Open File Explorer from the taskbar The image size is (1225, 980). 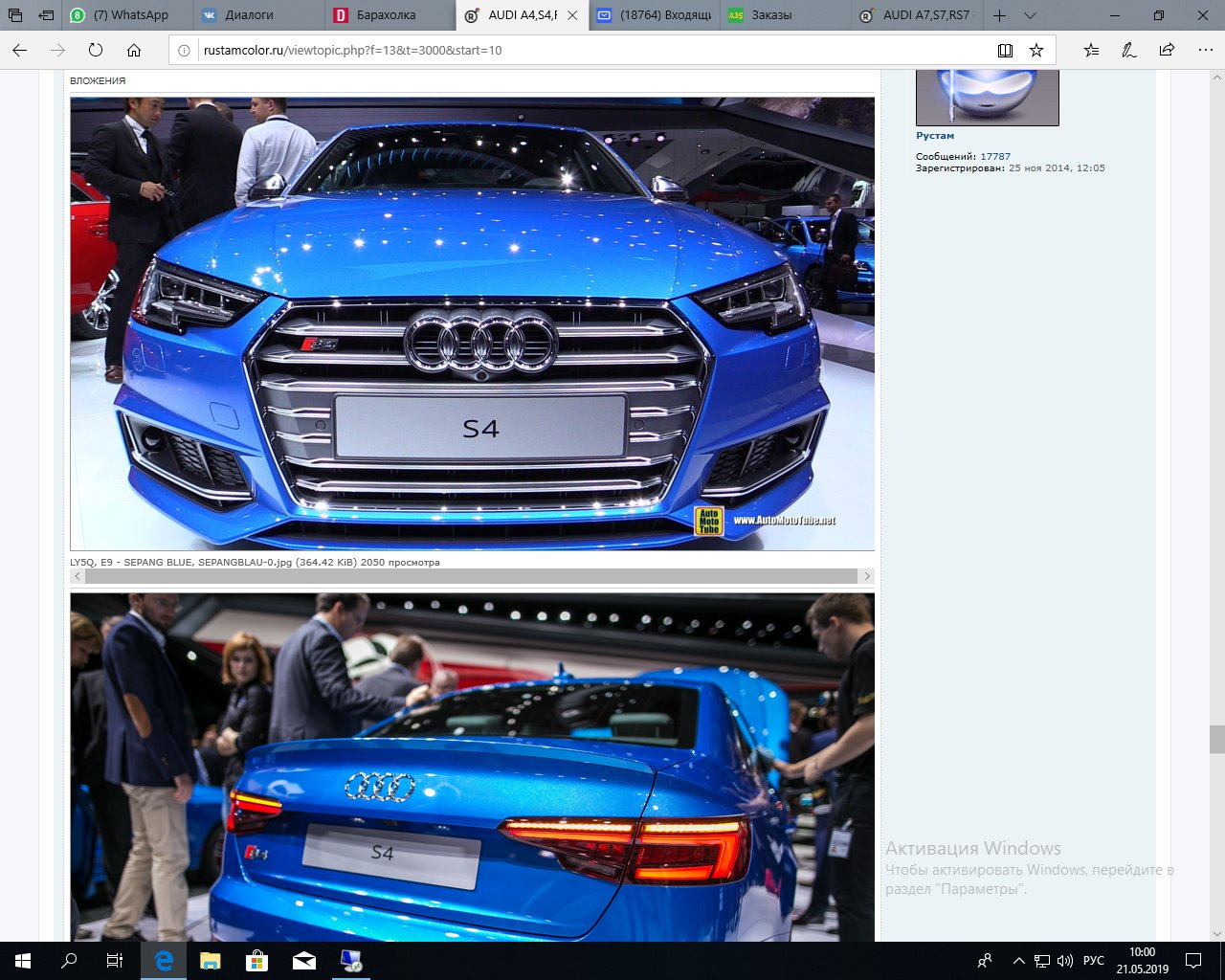[210, 961]
